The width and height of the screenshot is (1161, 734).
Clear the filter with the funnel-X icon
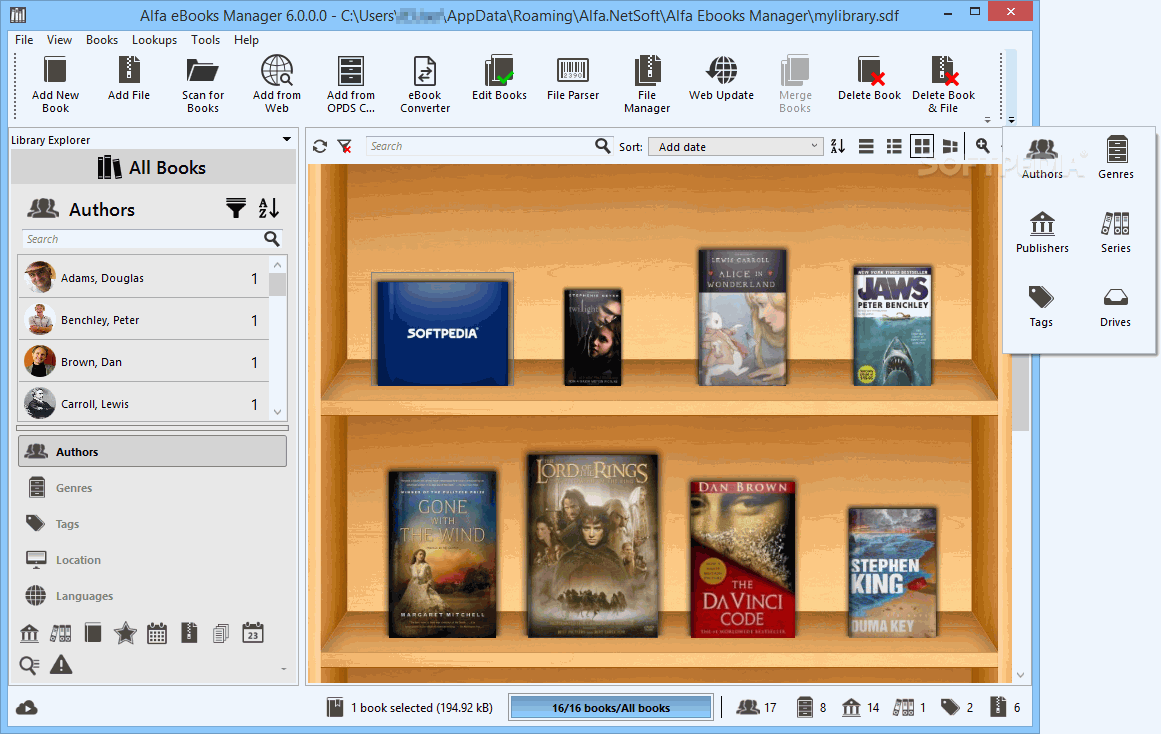coord(344,147)
